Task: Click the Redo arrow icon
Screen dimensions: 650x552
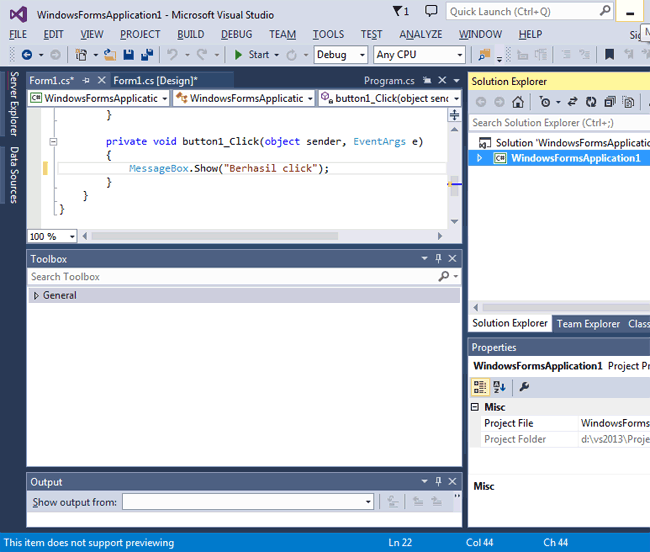Action: click(202, 55)
